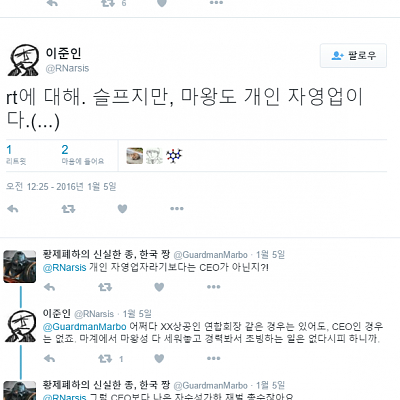The image size is (400, 400).
Task: Expand more options on GuardmanMarbo's first reply
Action: pos(213,287)
